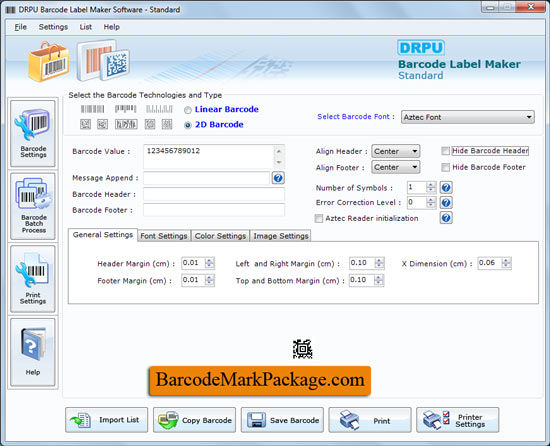Enable the Hide Barcode Header checkbox
Screen dimensions: 550x446
tap(445, 151)
